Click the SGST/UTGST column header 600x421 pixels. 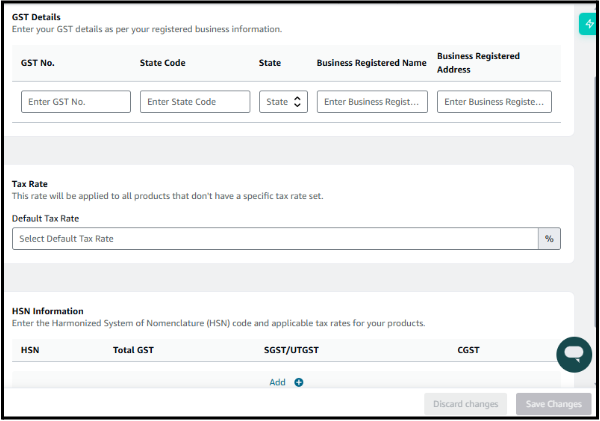(291, 350)
